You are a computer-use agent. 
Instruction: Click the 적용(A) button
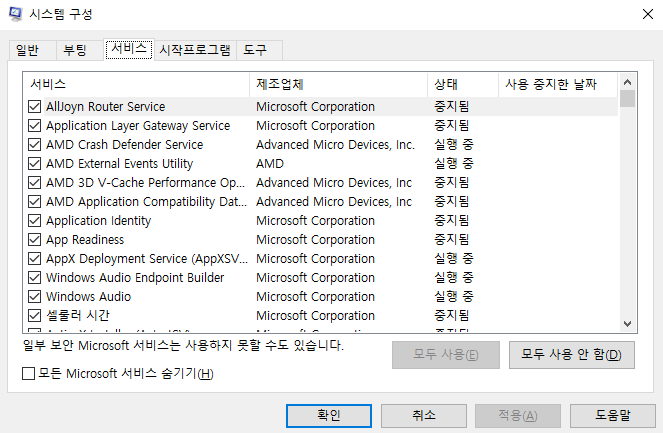[518, 416]
